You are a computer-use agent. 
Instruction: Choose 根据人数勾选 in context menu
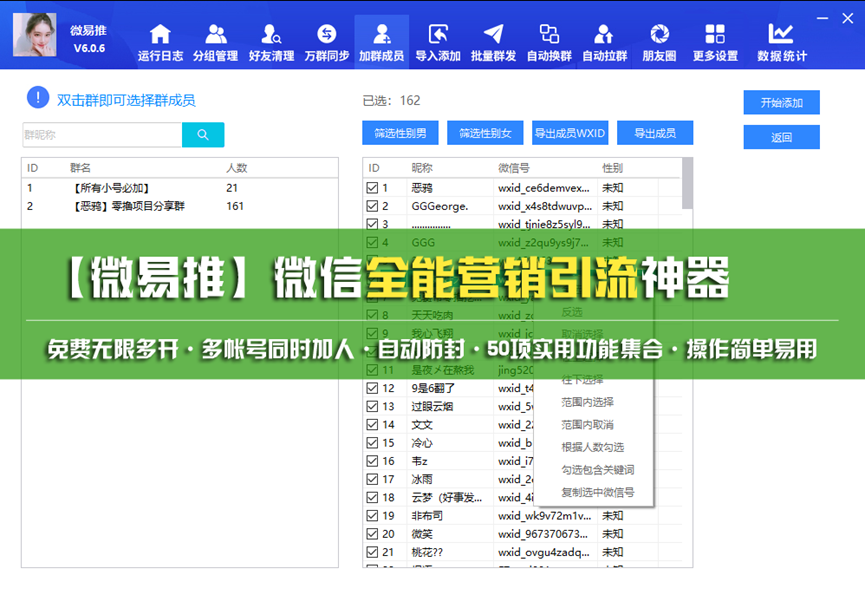592,447
